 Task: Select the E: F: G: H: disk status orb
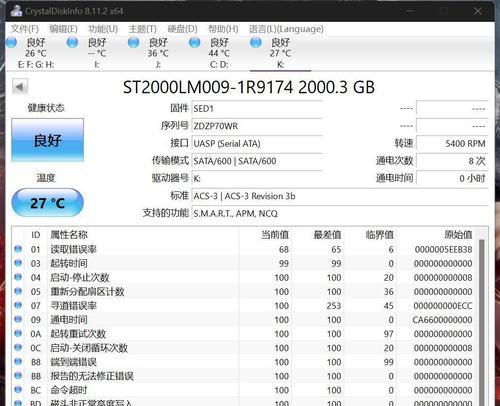(x=11, y=42)
